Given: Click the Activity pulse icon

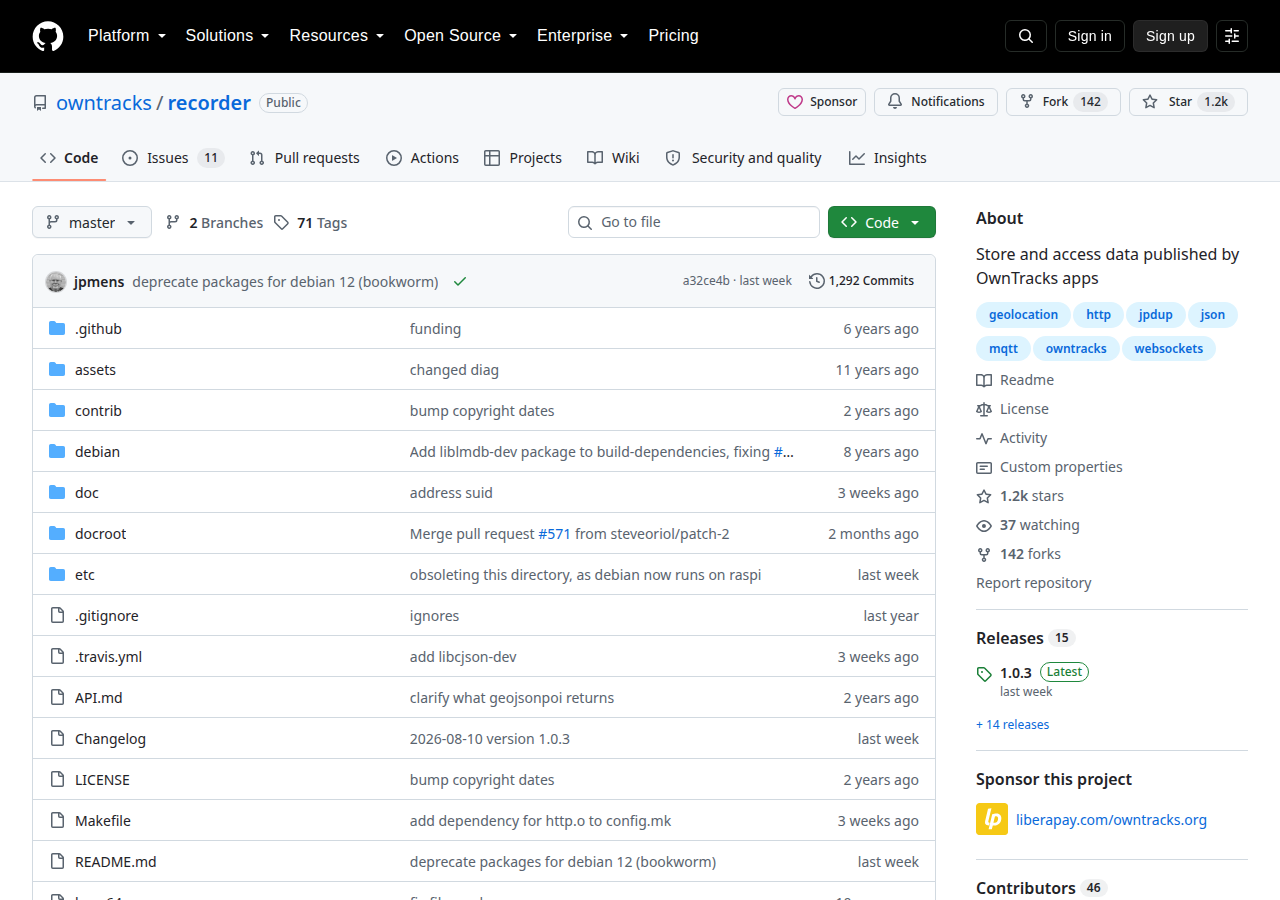Looking at the screenshot, I should 984,438.
